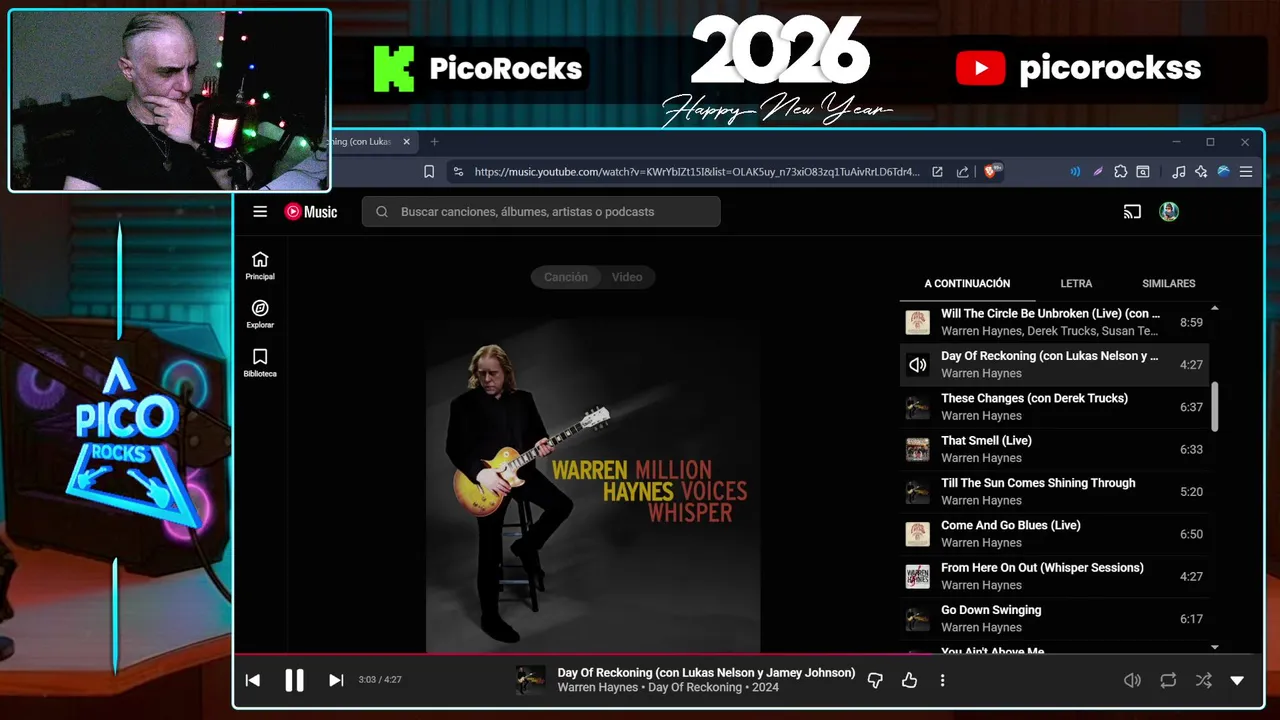Pause the current song
Viewport: 1280px width, 720px height.
(294, 680)
